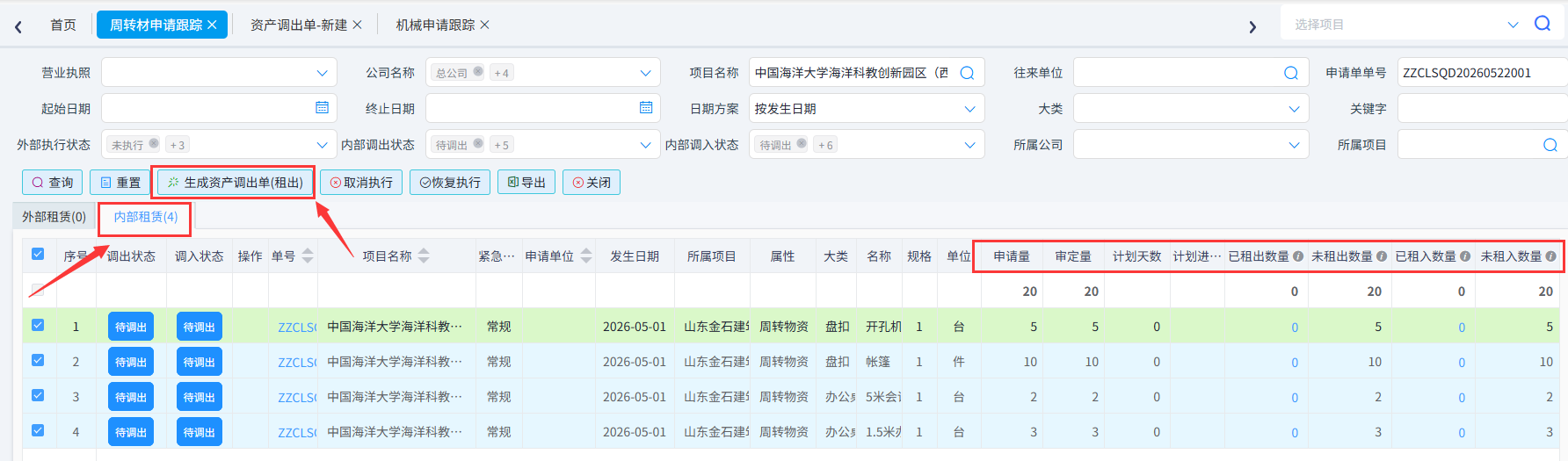Click the 查询 button
The image size is (1568, 461).
pos(53,183)
